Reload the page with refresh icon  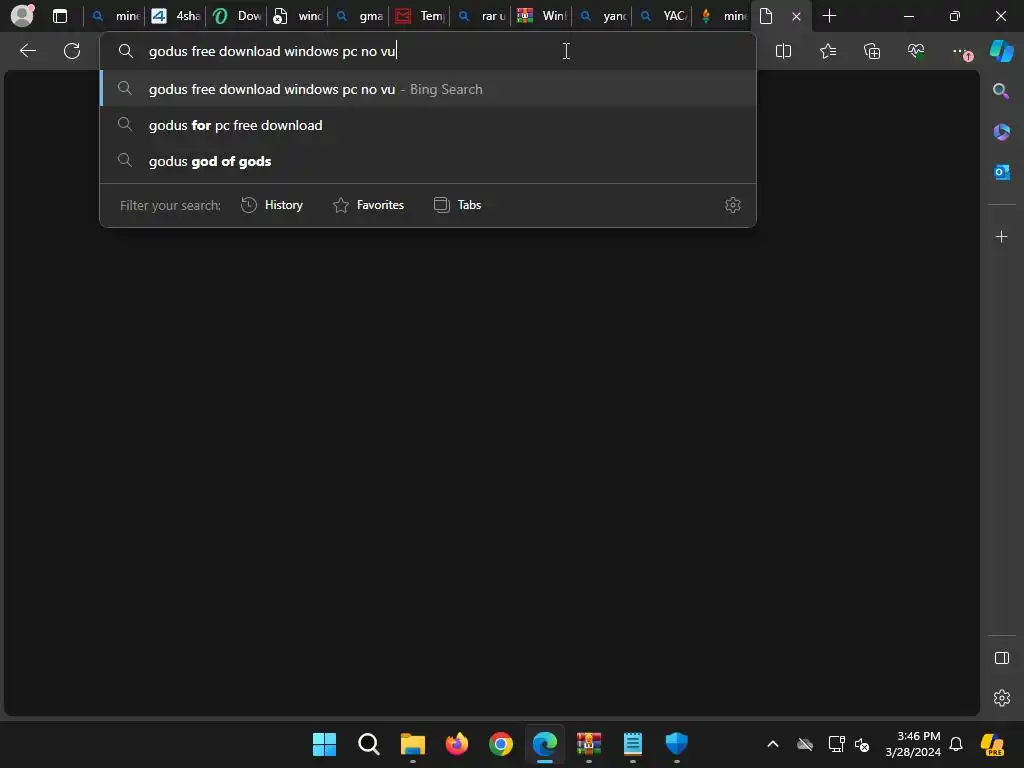(x=72, y=51)
